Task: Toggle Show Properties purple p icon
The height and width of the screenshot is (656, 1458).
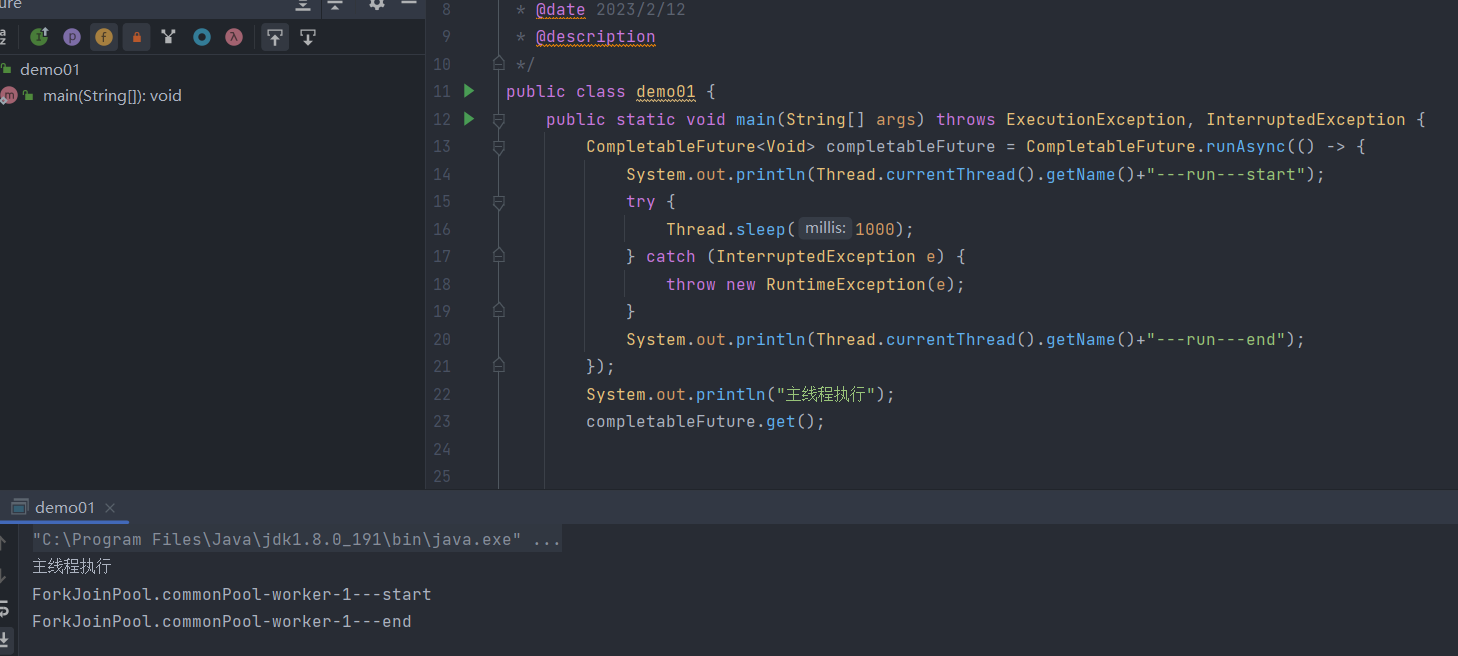Action: tap(72, 37)
